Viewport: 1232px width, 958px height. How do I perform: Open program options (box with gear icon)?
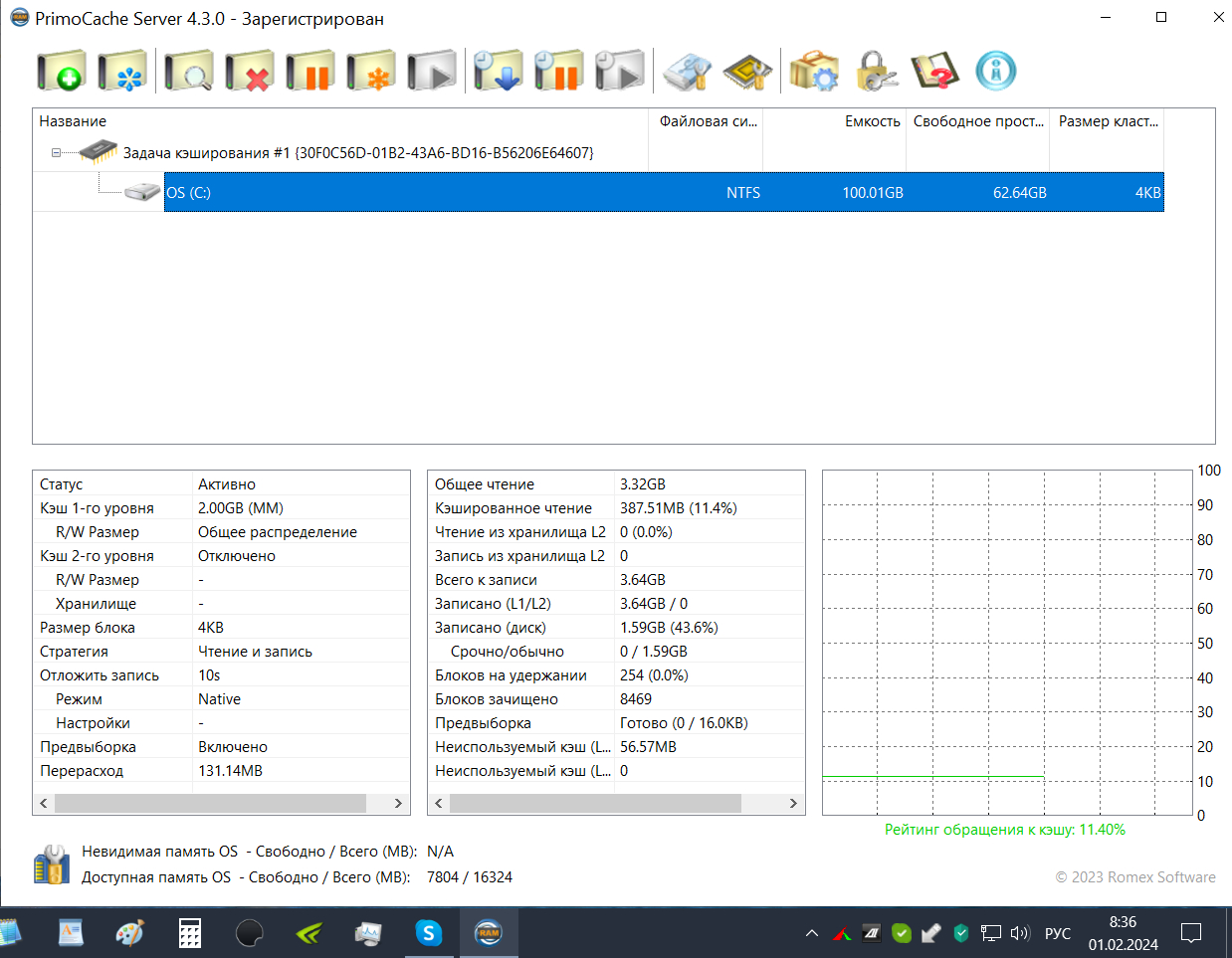[814, 72]
